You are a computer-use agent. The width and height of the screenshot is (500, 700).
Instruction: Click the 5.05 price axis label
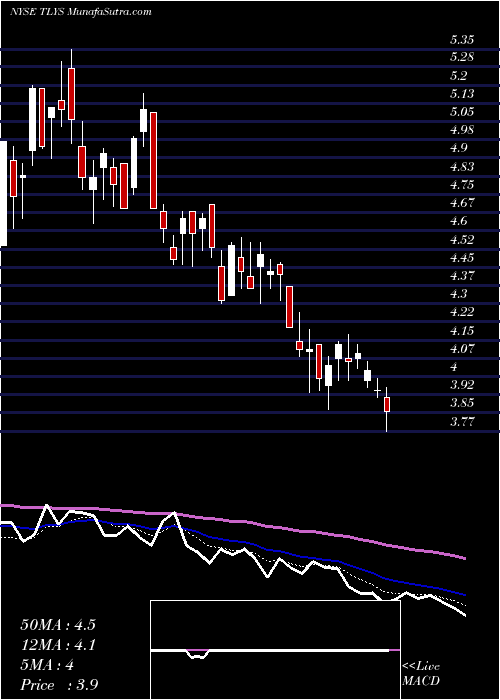pyautogui.click(x=462, y=112)
